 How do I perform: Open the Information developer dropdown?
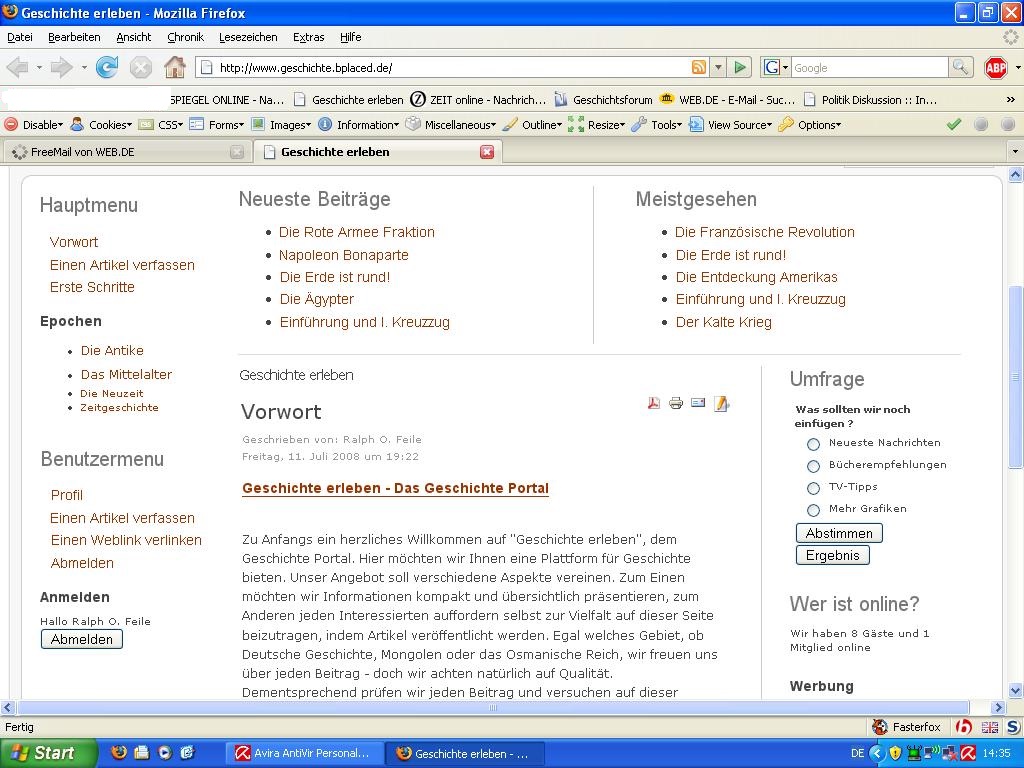click(359, 125)
